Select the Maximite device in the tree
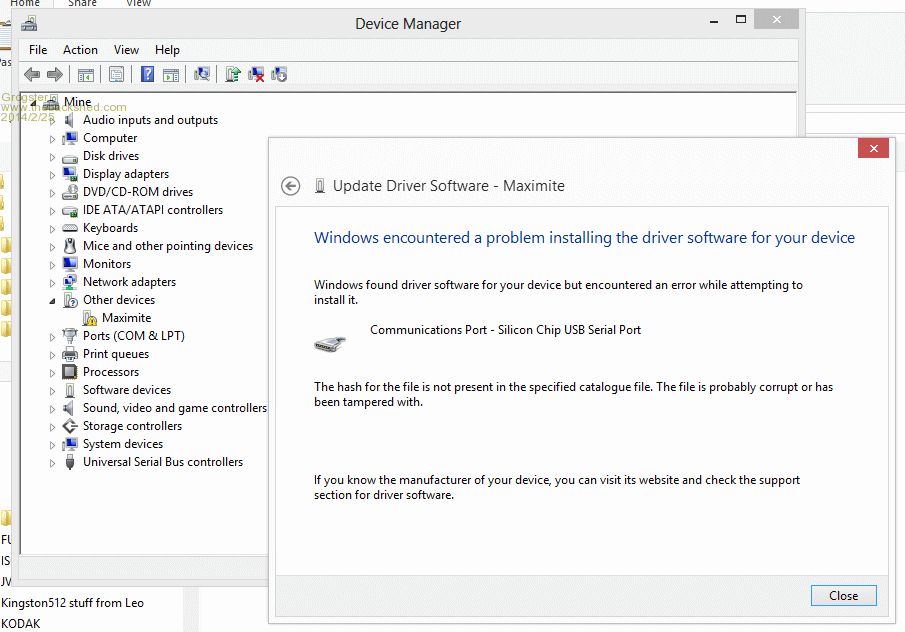Image resolution: width=905 pixels, height=632 pixels. 126,318
